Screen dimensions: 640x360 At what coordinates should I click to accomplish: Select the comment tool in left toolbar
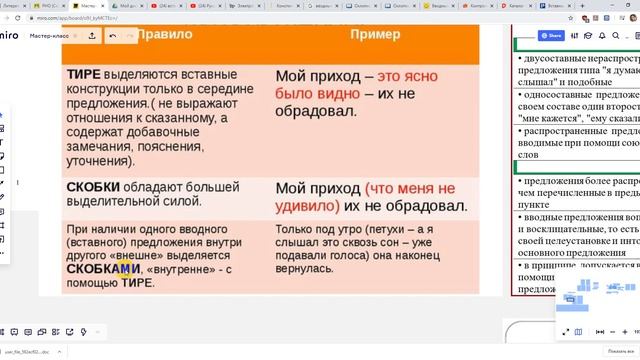click(x=2, y=211)
